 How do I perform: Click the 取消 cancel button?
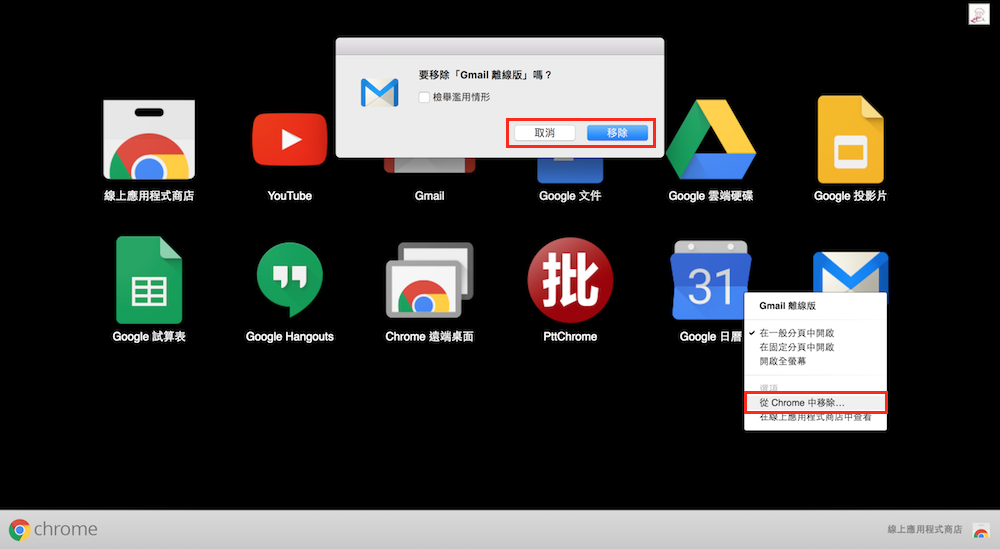pyautogui.click(x=544, y=133)
